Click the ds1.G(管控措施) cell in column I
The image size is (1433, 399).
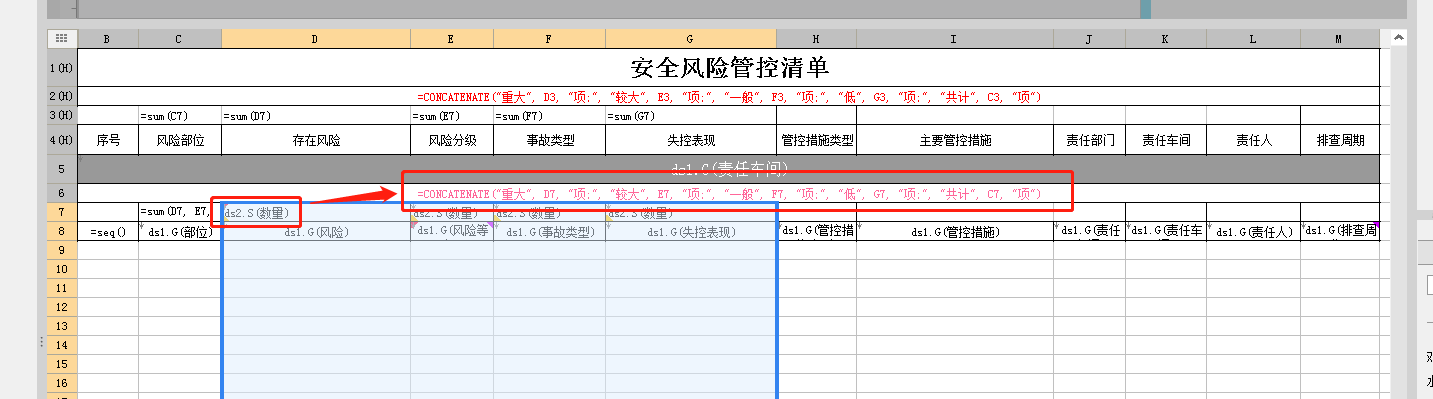(955, 232)
